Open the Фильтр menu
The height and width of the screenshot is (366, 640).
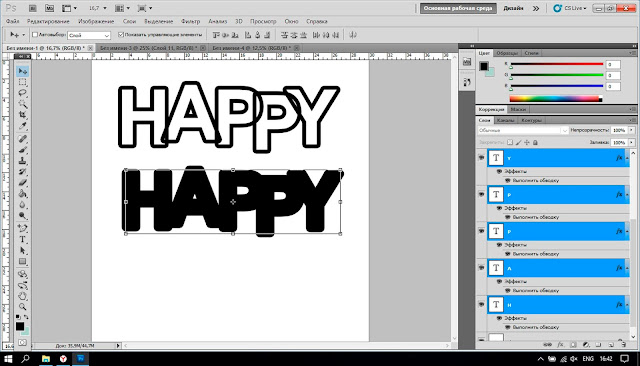191,21
